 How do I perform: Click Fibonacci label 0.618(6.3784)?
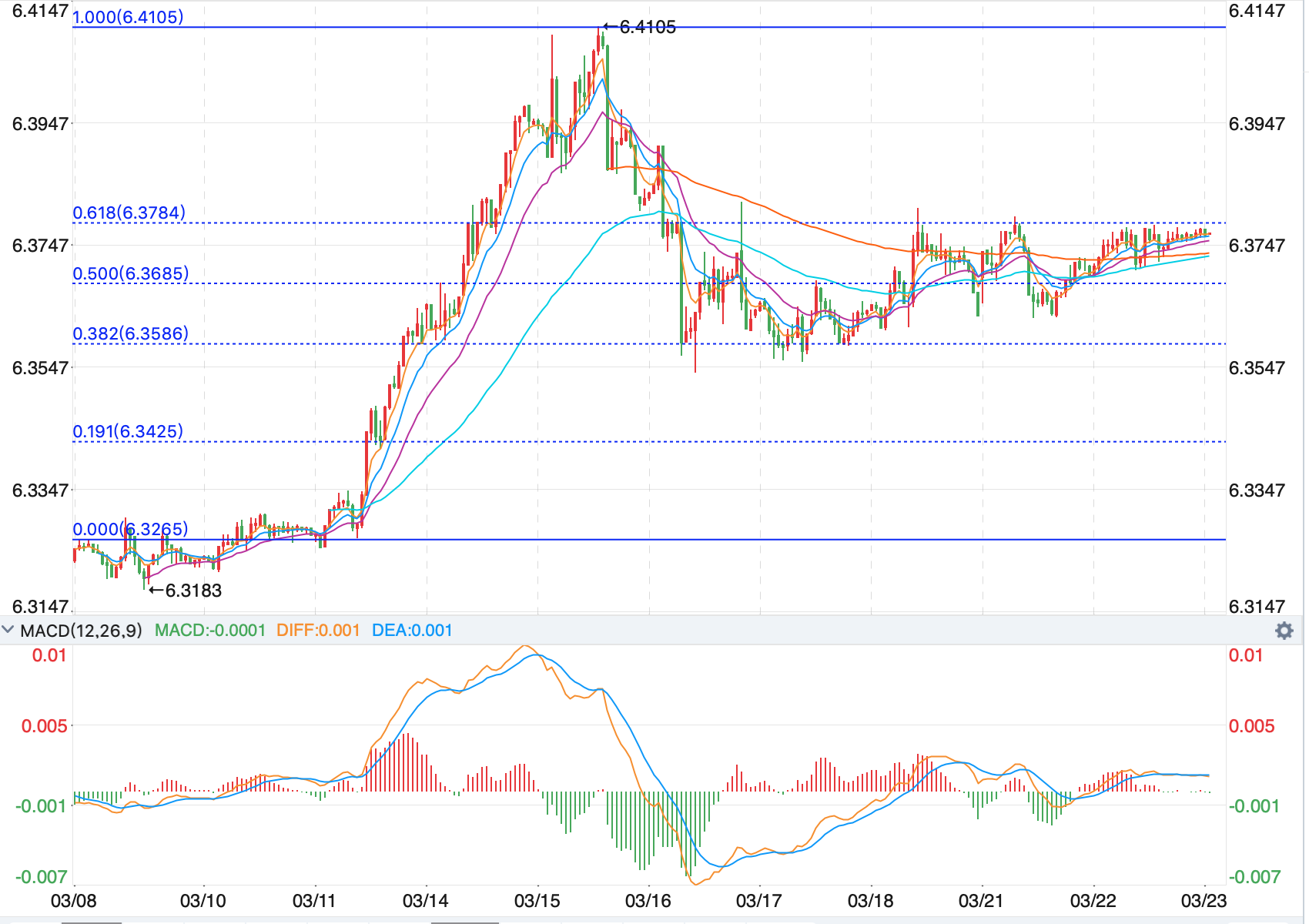129,213
